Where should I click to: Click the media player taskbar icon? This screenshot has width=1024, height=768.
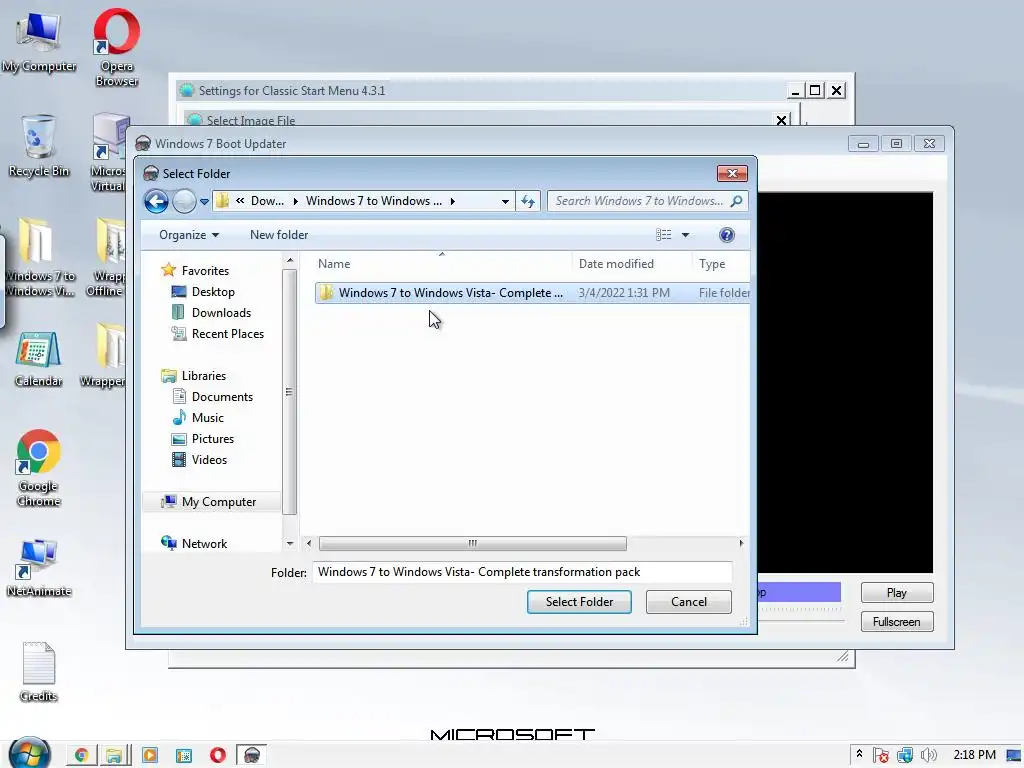(x=150, y=755)
